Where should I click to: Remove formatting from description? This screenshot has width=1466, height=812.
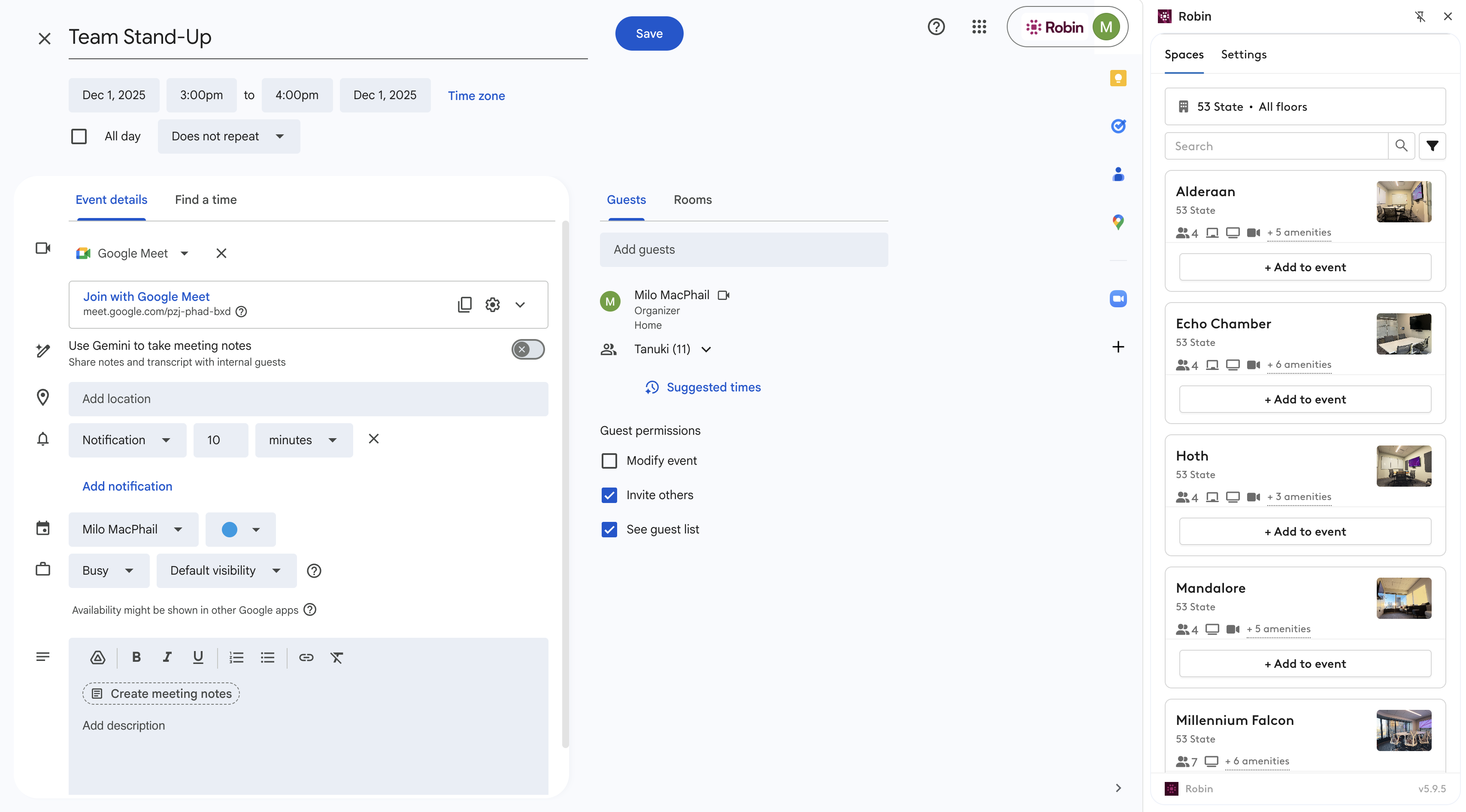[337, 657]
